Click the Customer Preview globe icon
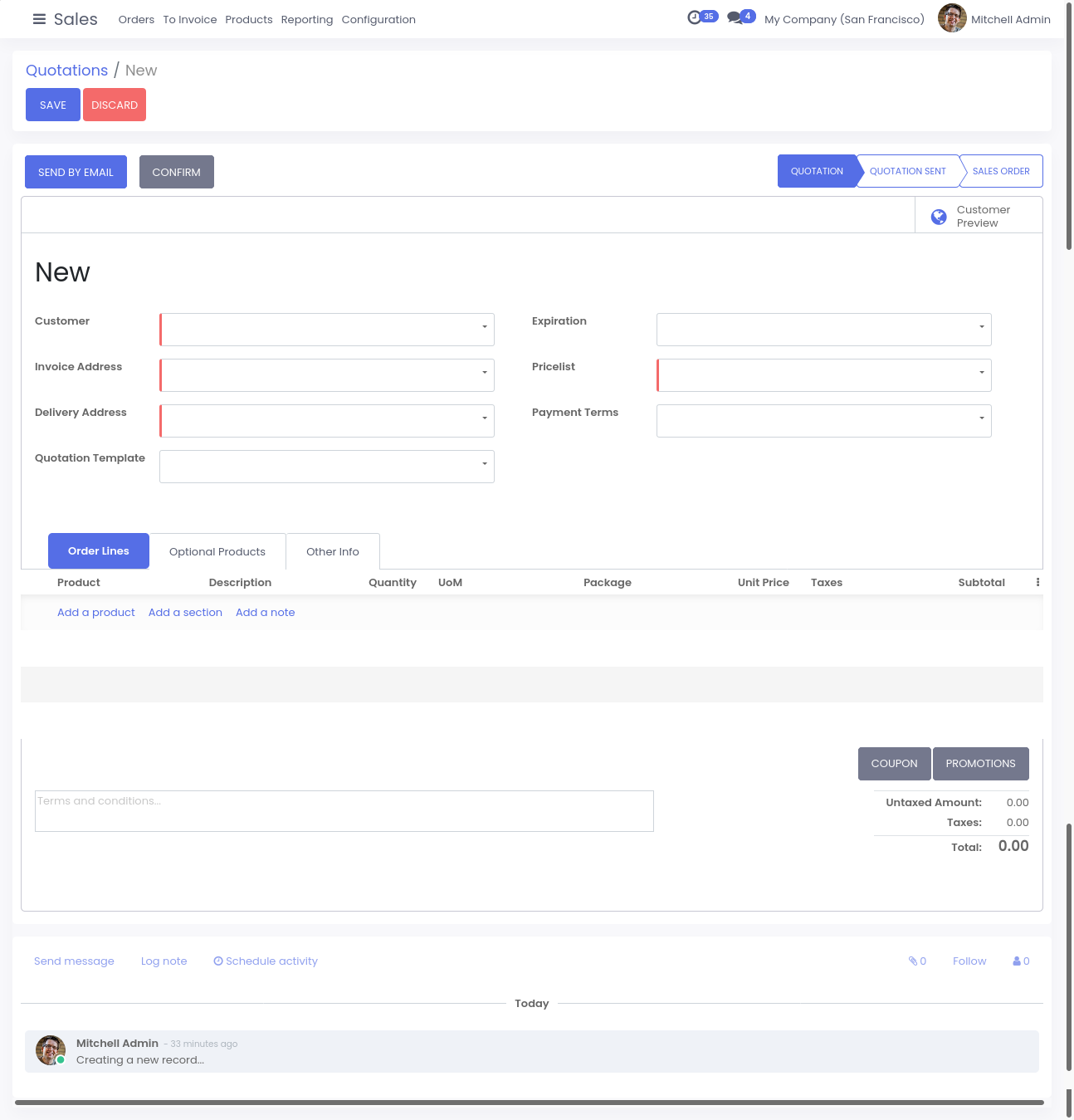1074x1120 pixels. pos(939,217)
